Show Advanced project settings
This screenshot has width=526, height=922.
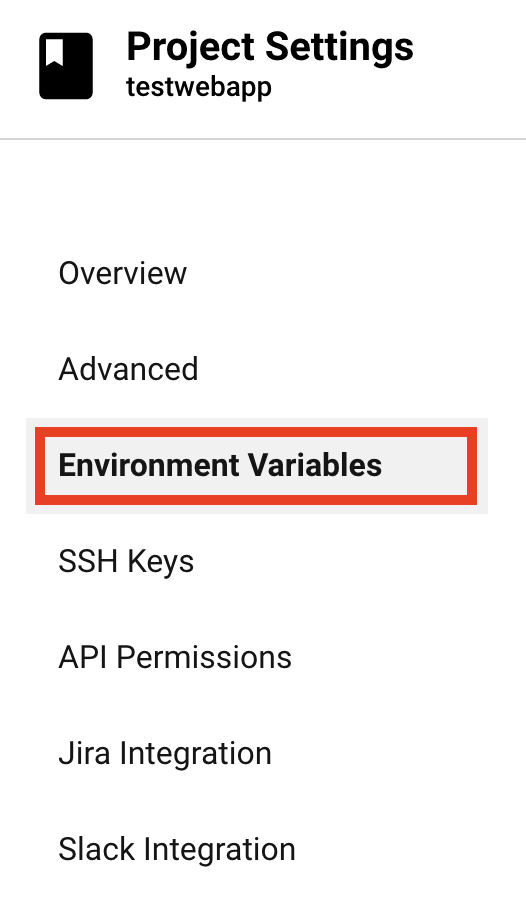coord(128,369)
